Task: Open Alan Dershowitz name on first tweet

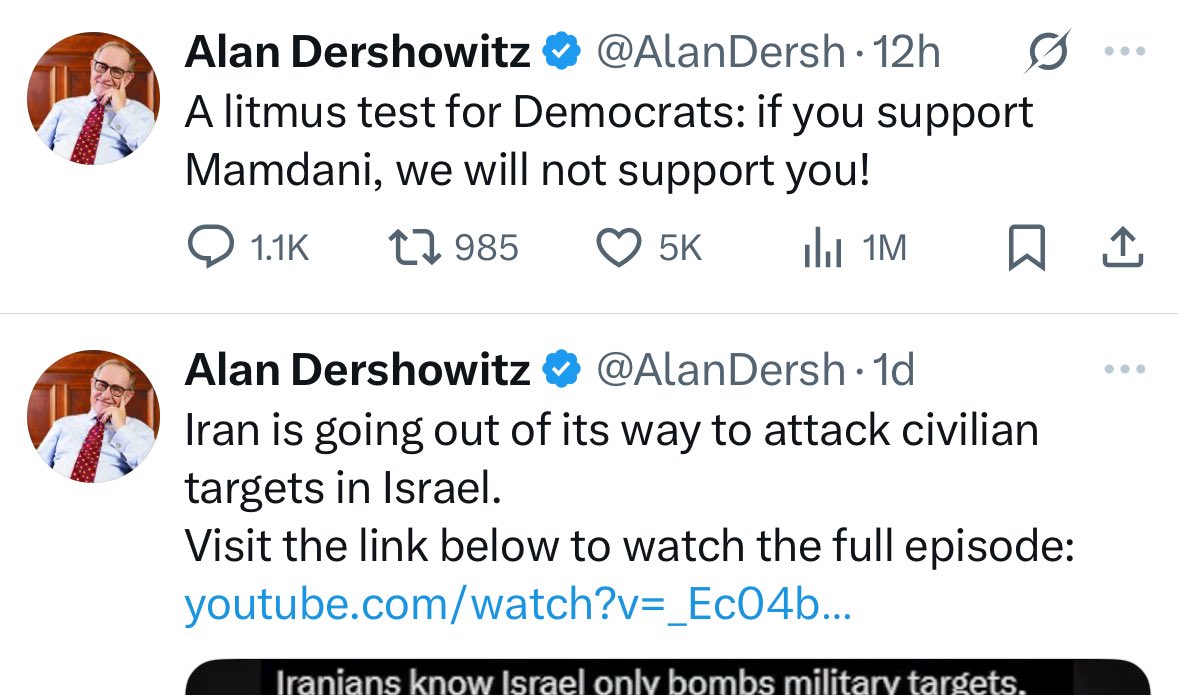Action: coord(358,52)
